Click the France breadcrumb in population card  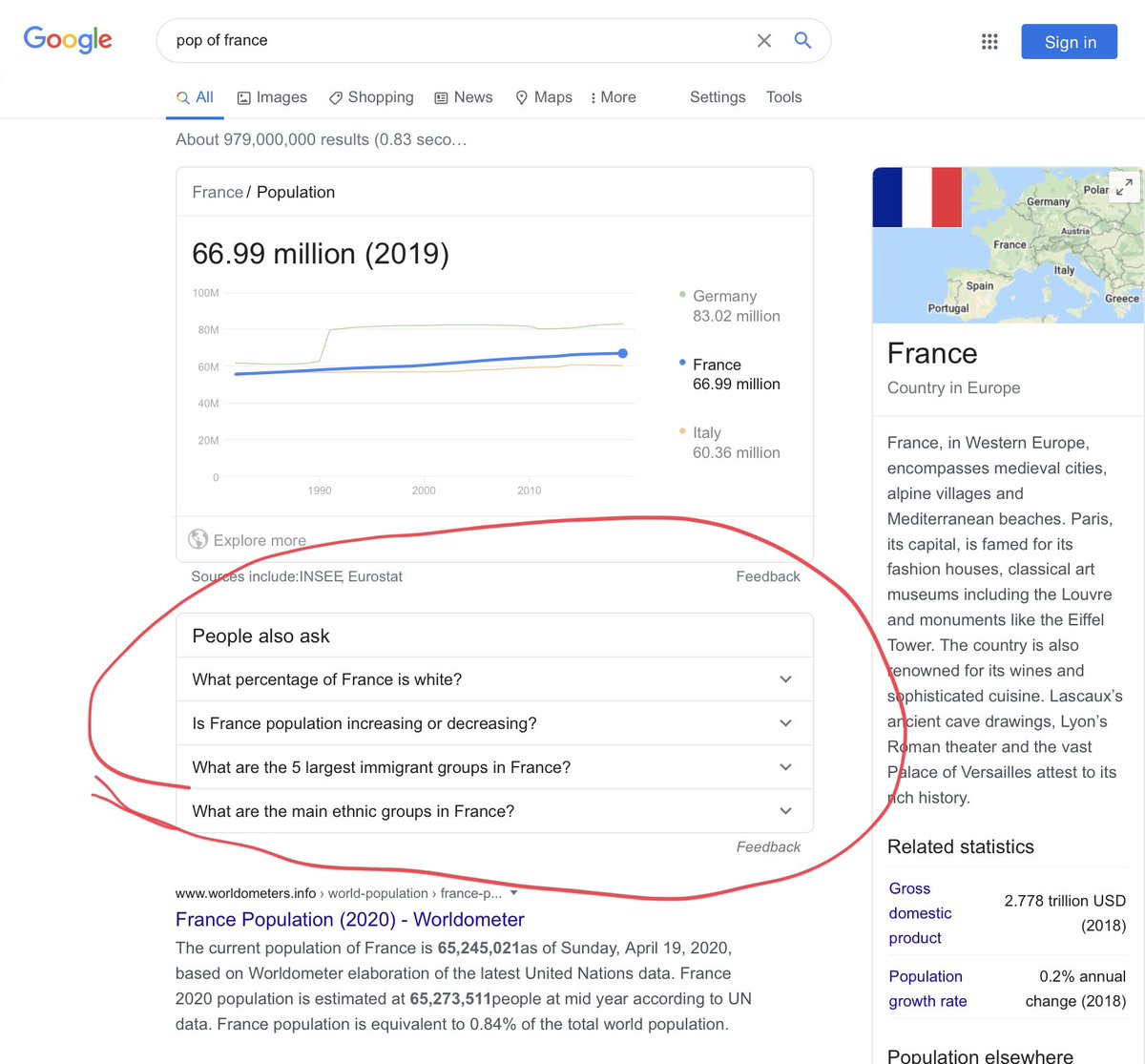pyautogui.click(x=218, y=192)
